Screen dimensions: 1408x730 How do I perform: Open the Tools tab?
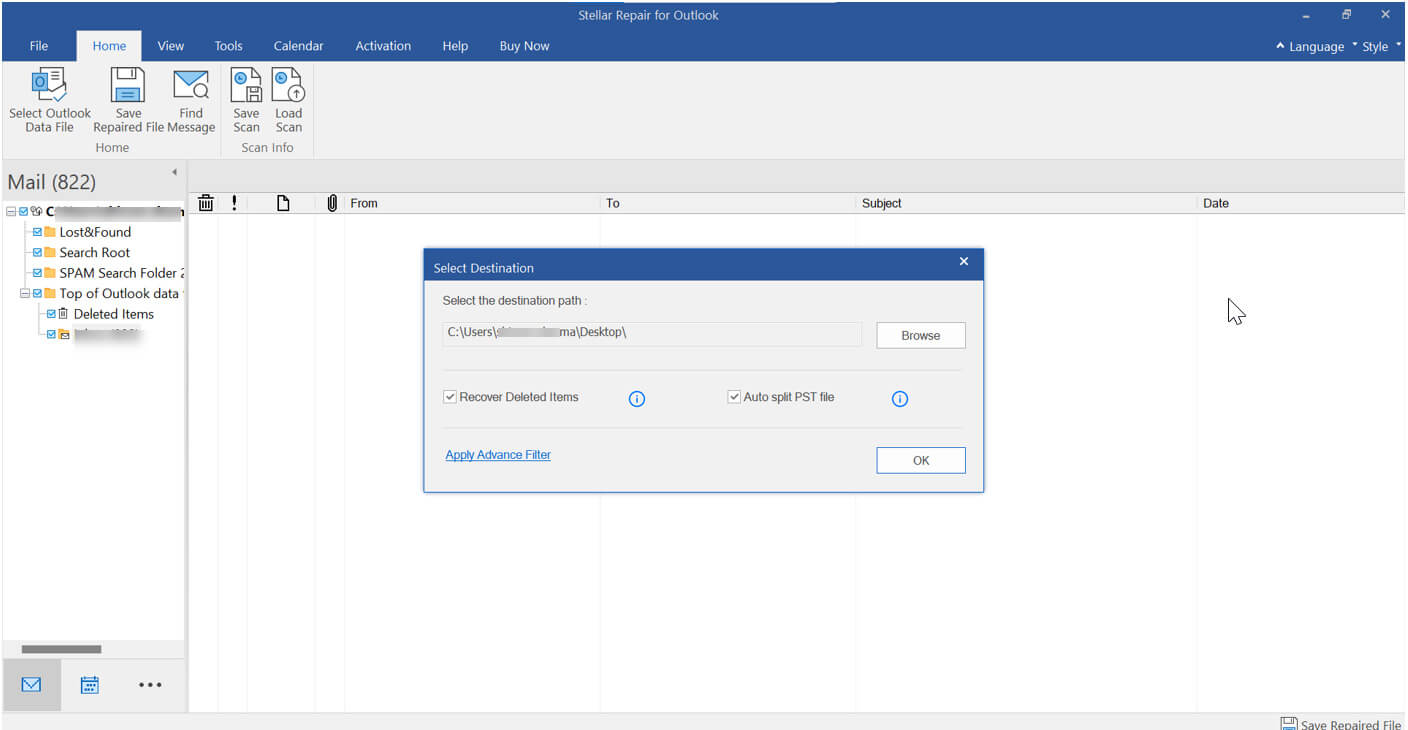coord(228,46)
